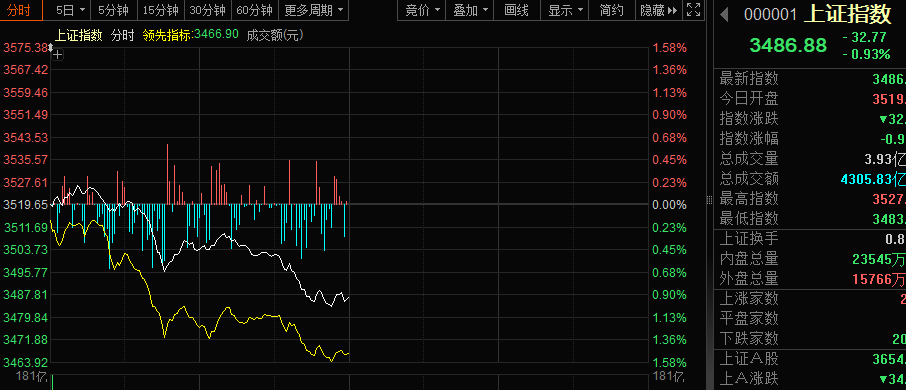Viewport: 906px width, 390px height.
Task: Click the 0.00% right axis label
Action: click(x=670, y=205)
